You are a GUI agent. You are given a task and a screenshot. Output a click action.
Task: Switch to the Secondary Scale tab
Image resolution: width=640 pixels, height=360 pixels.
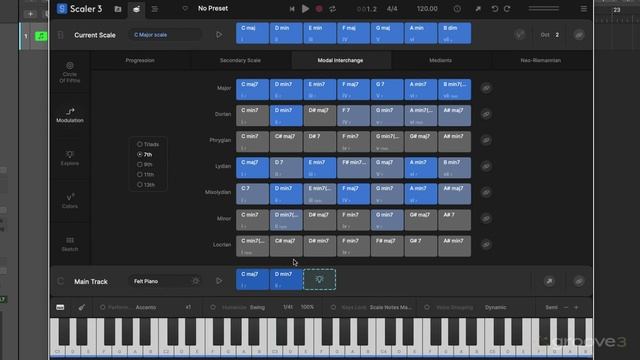(240, 60)
